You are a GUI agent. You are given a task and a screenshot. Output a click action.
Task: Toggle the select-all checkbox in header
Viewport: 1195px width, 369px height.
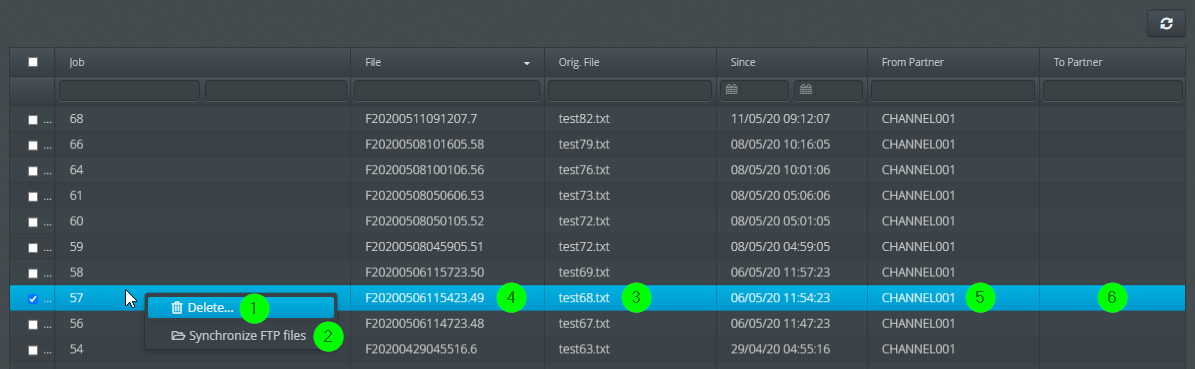click(x=33, y=62)
